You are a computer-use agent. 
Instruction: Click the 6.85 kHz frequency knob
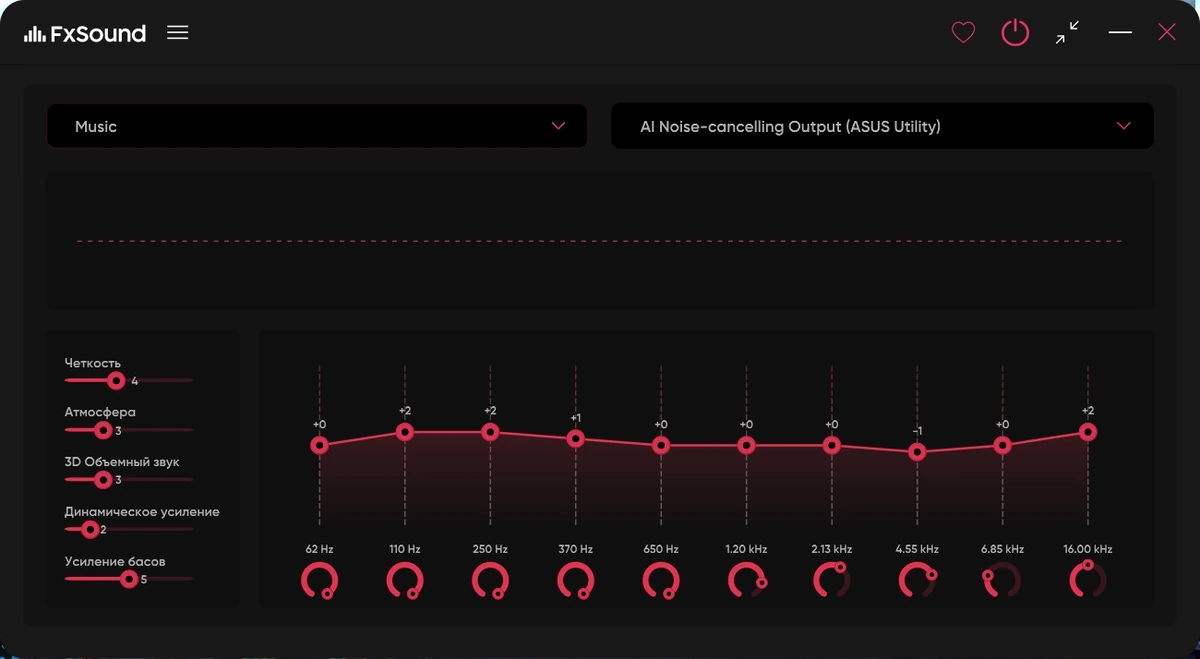point(1002,580)
